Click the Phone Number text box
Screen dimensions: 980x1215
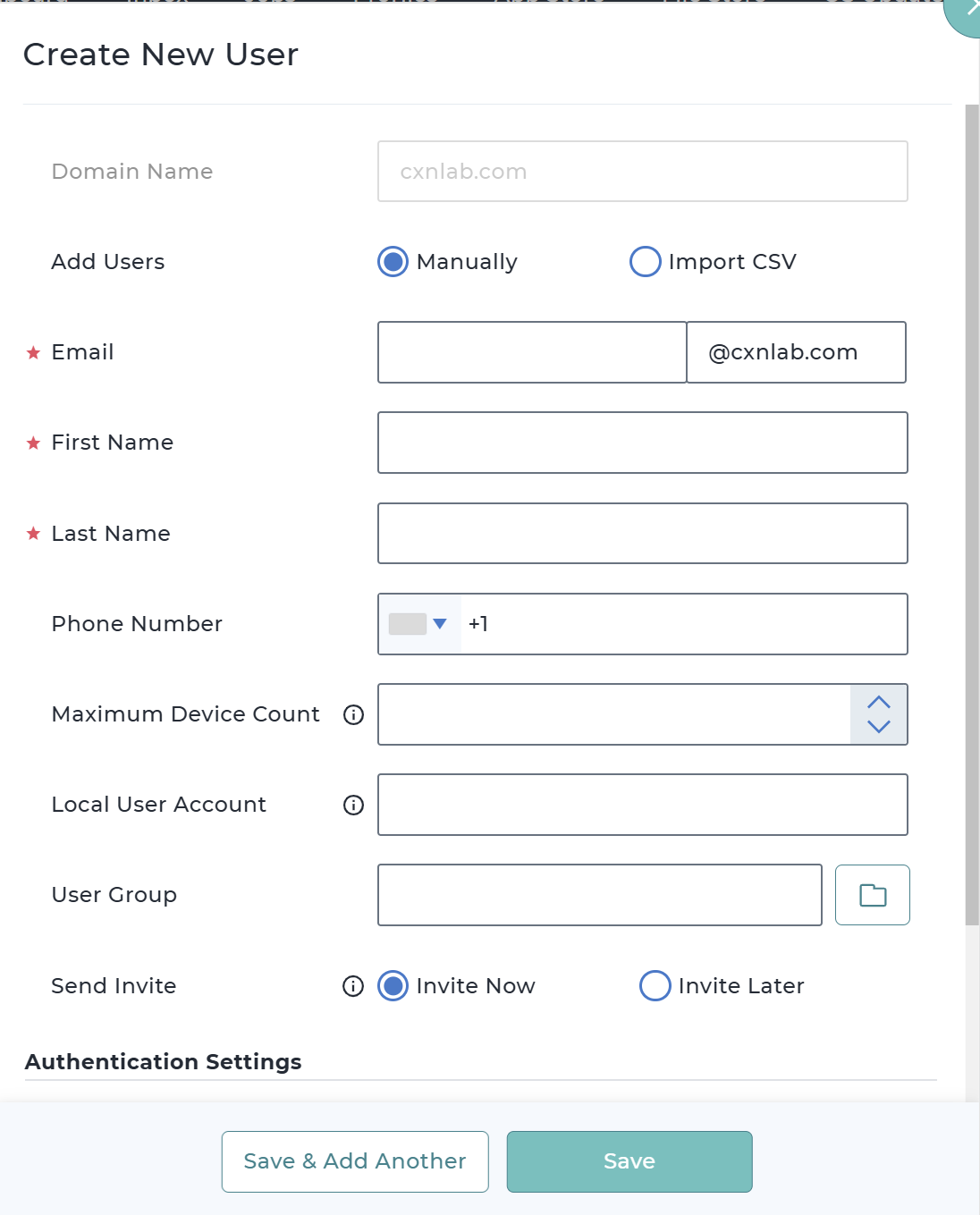click(x=684, y=624)
